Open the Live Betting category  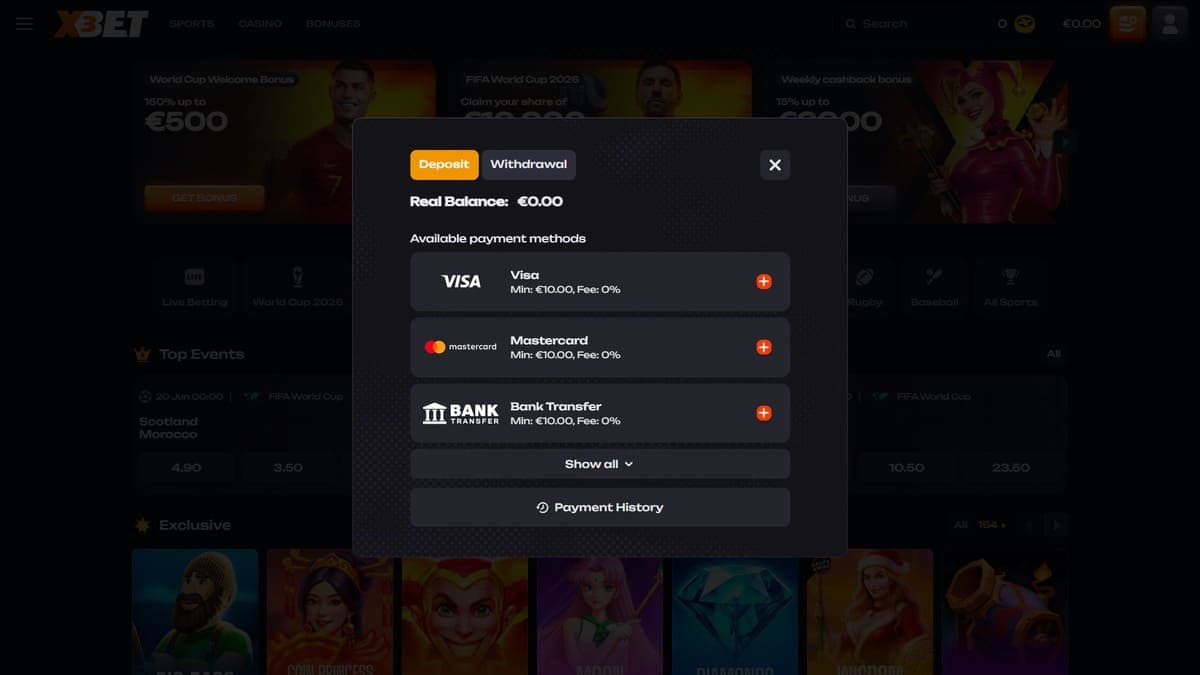[x=194, y=286]
